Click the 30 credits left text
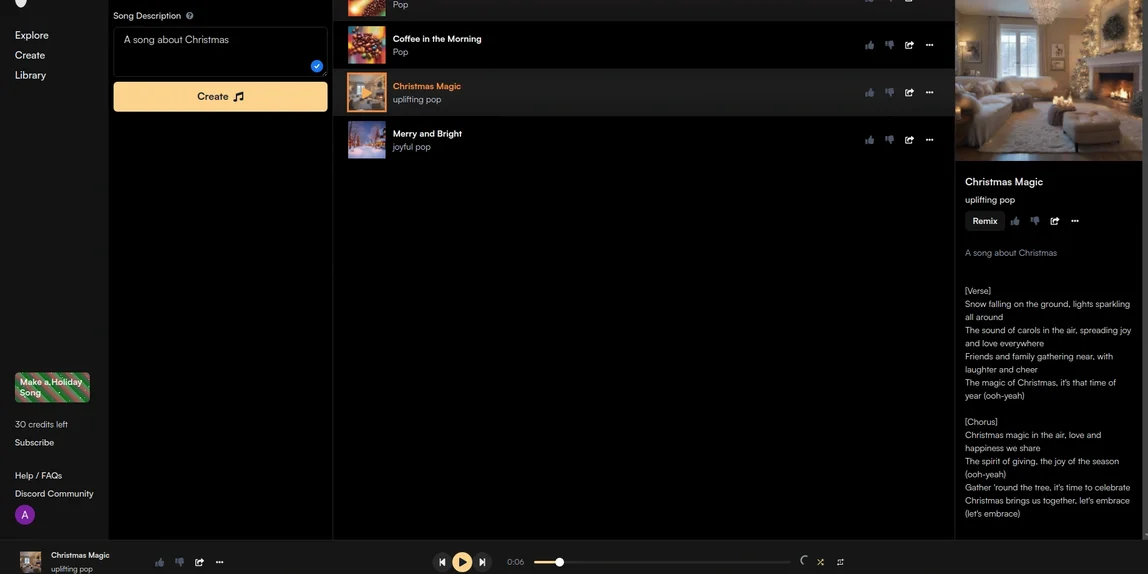The height and width of the screenshot is (574, 1148). click(x=41, y=425)
